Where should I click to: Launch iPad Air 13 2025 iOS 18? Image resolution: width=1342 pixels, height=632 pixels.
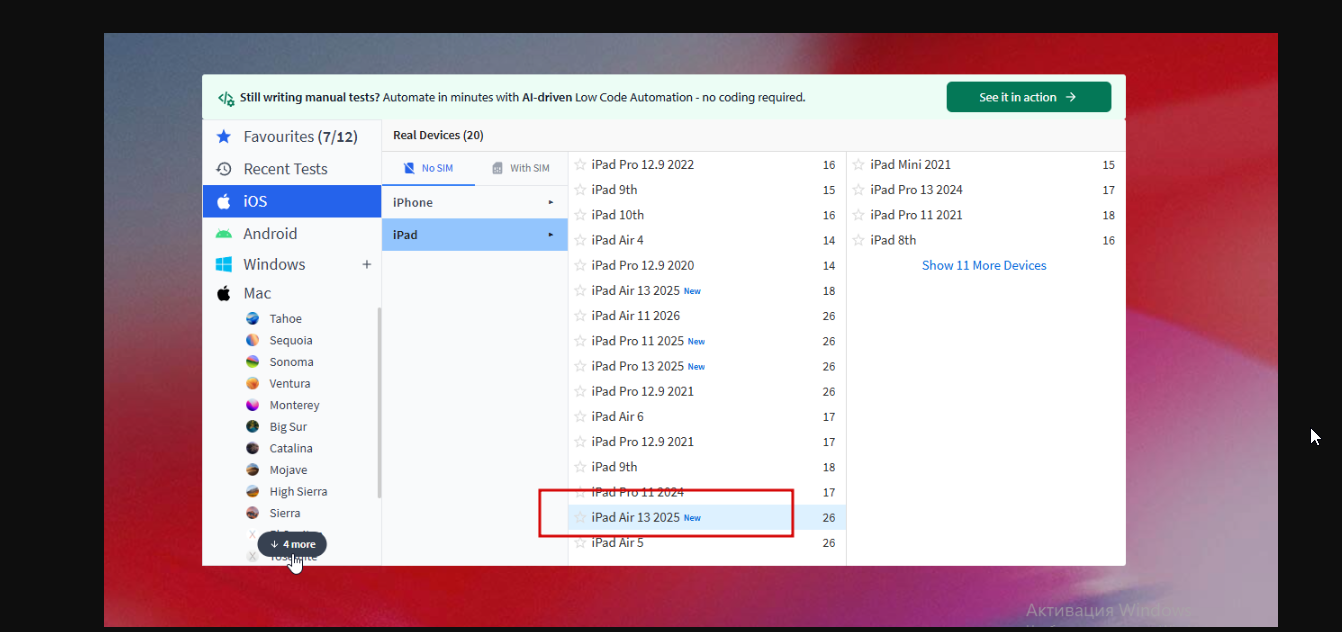coord(707,291)
